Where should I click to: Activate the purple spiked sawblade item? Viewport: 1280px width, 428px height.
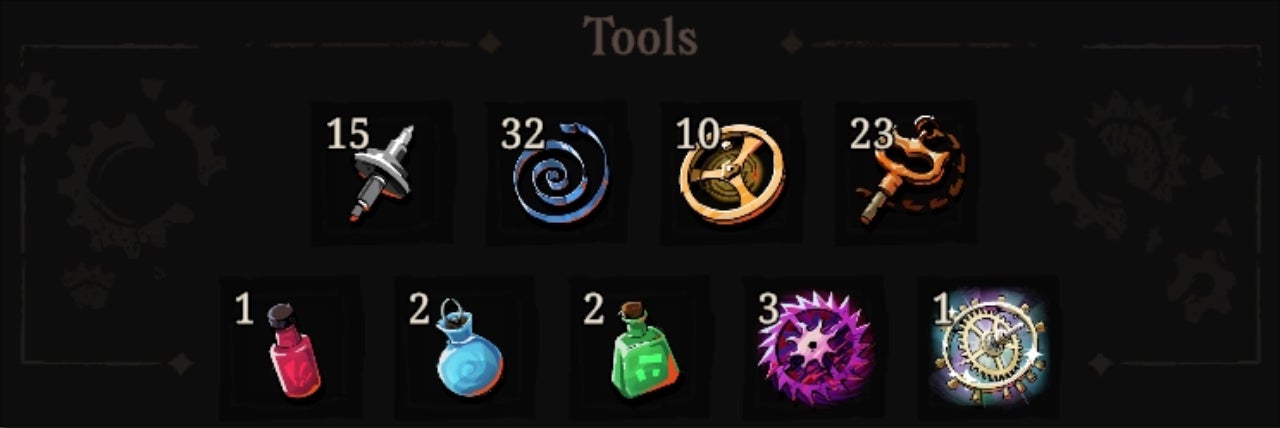pyautogui.click(x=816, y=348)
